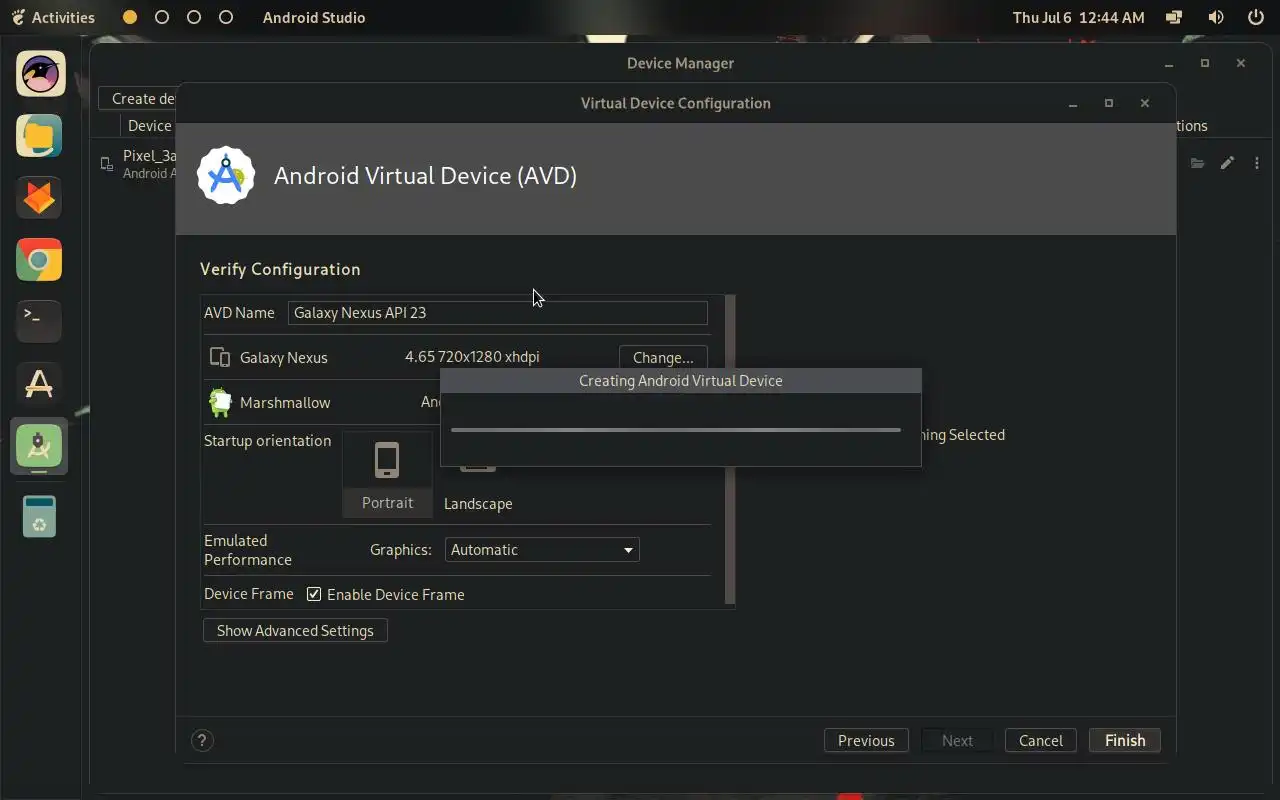
Task: Select the Pixel_3a device row
Action: click(x=139, y=164)
